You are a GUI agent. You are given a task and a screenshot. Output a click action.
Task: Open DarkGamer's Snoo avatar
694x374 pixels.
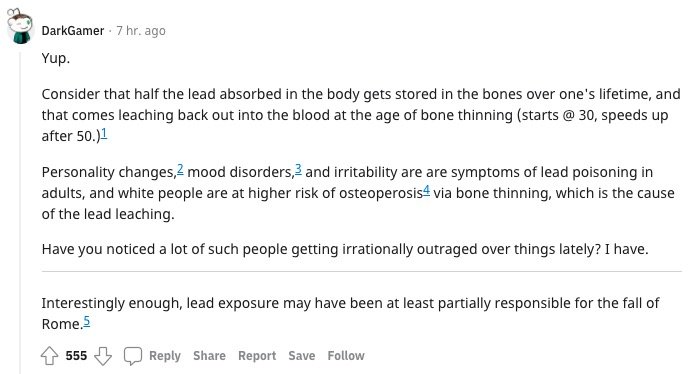(20, 27)
